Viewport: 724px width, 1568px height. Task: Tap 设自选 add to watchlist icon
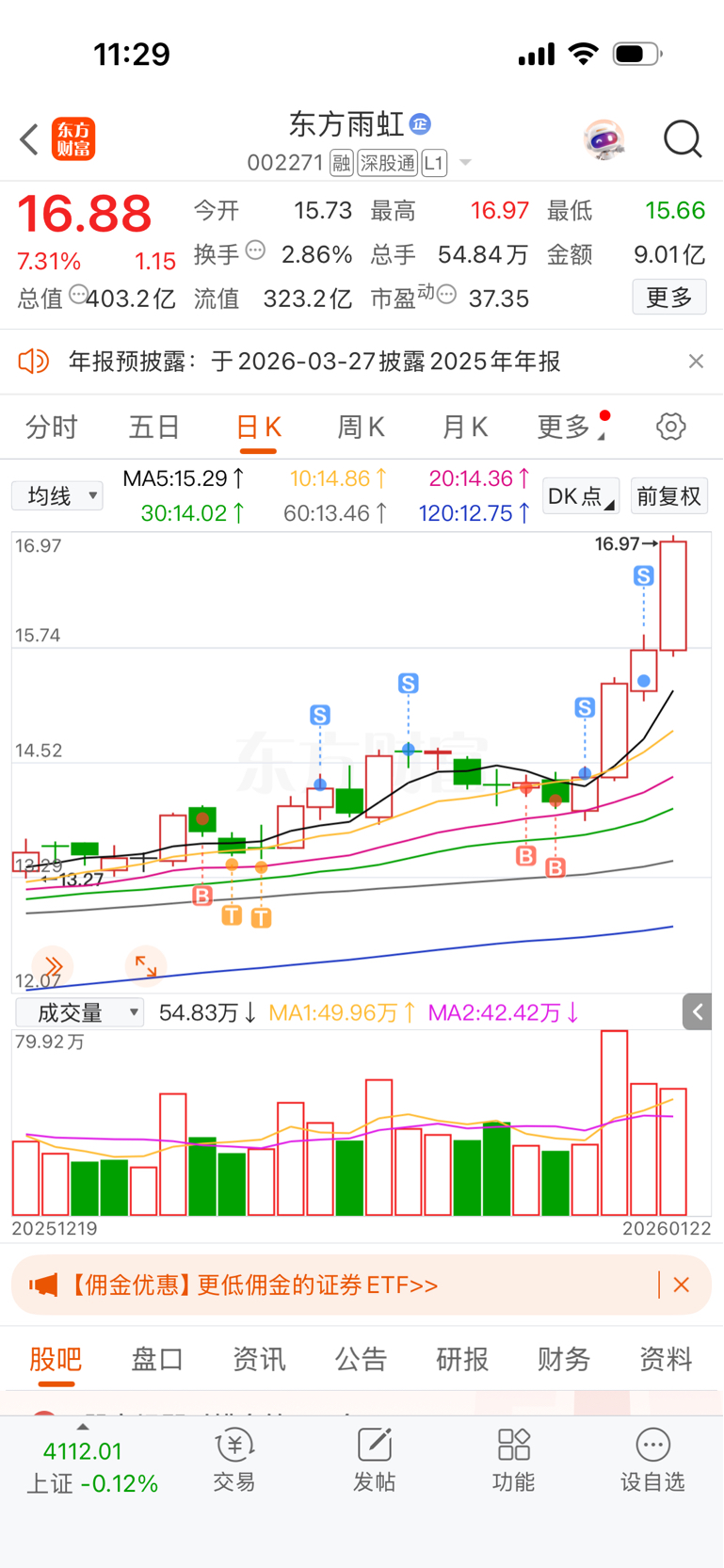[652, 1460]
